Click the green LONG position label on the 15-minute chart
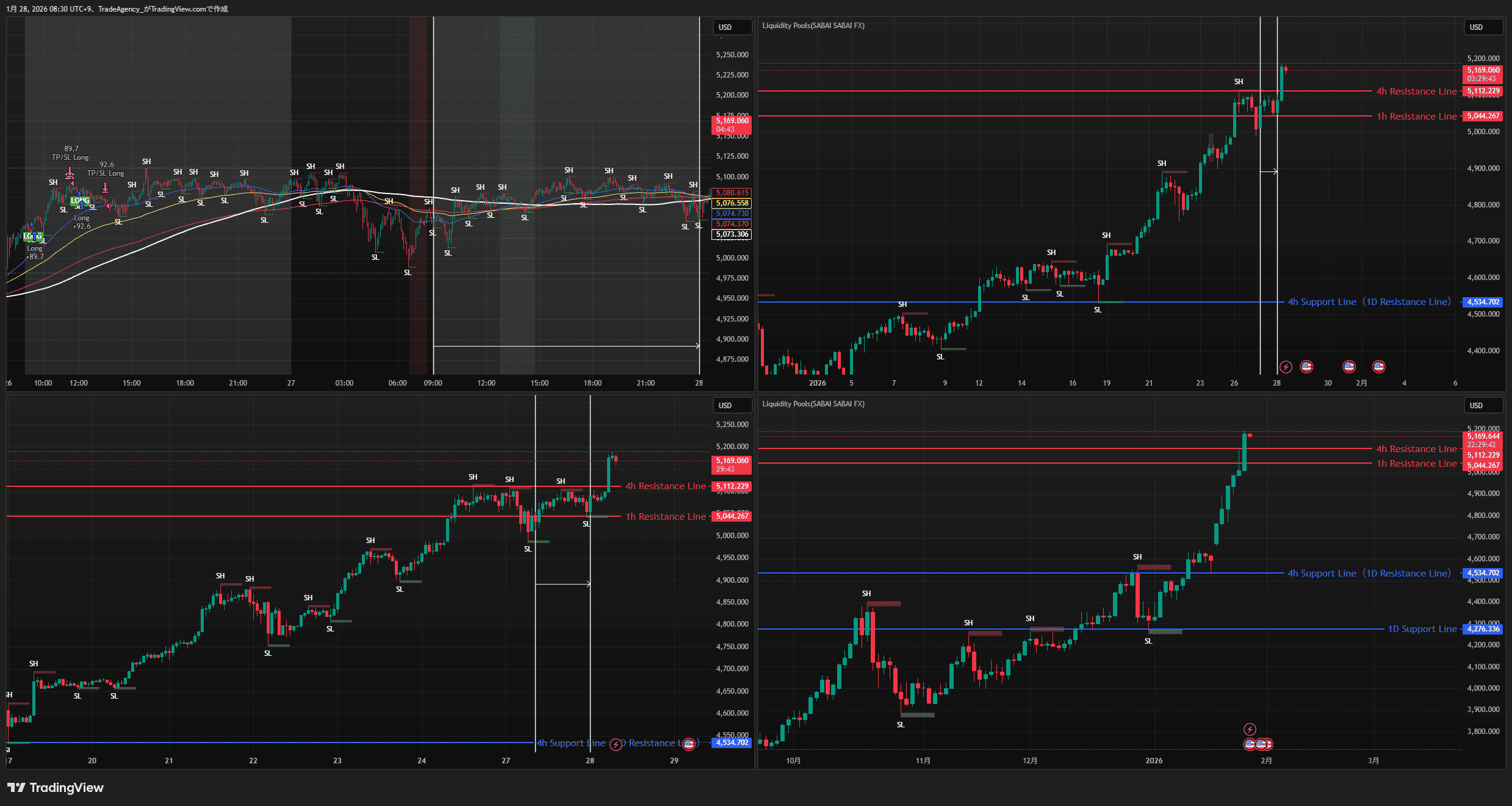Image resolution: width=1512 pixels, height=806 pixels. click(80, 200)
